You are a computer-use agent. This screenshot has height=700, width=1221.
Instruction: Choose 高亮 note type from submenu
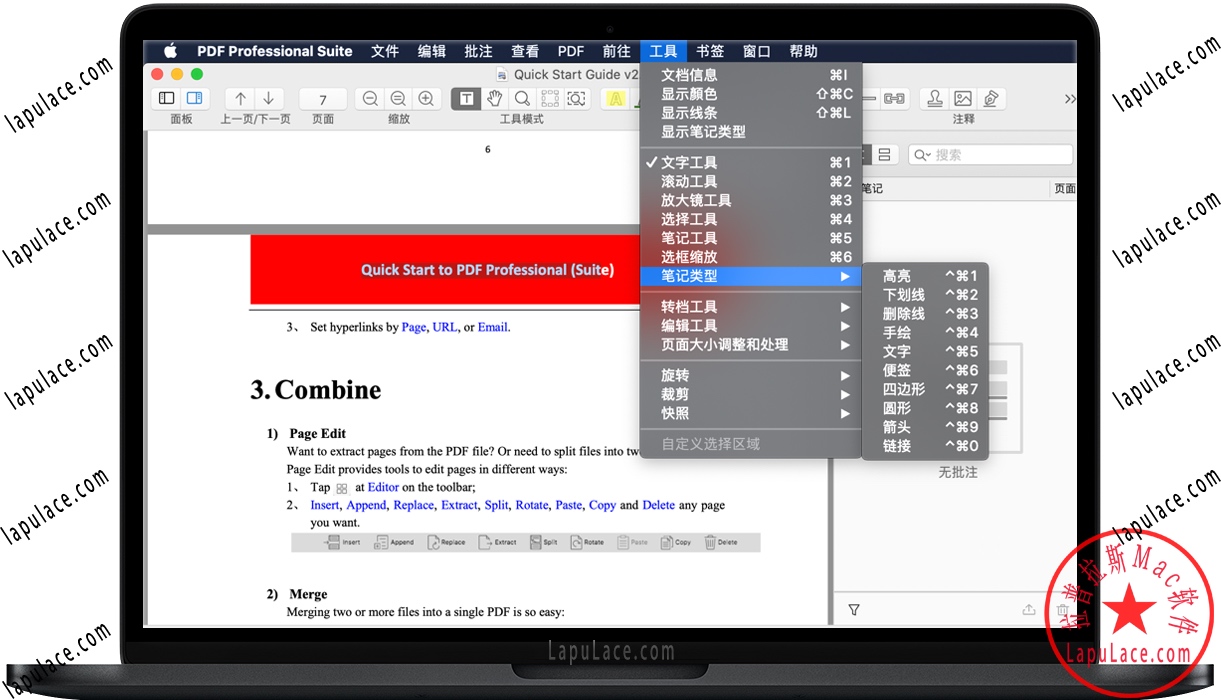926,276
